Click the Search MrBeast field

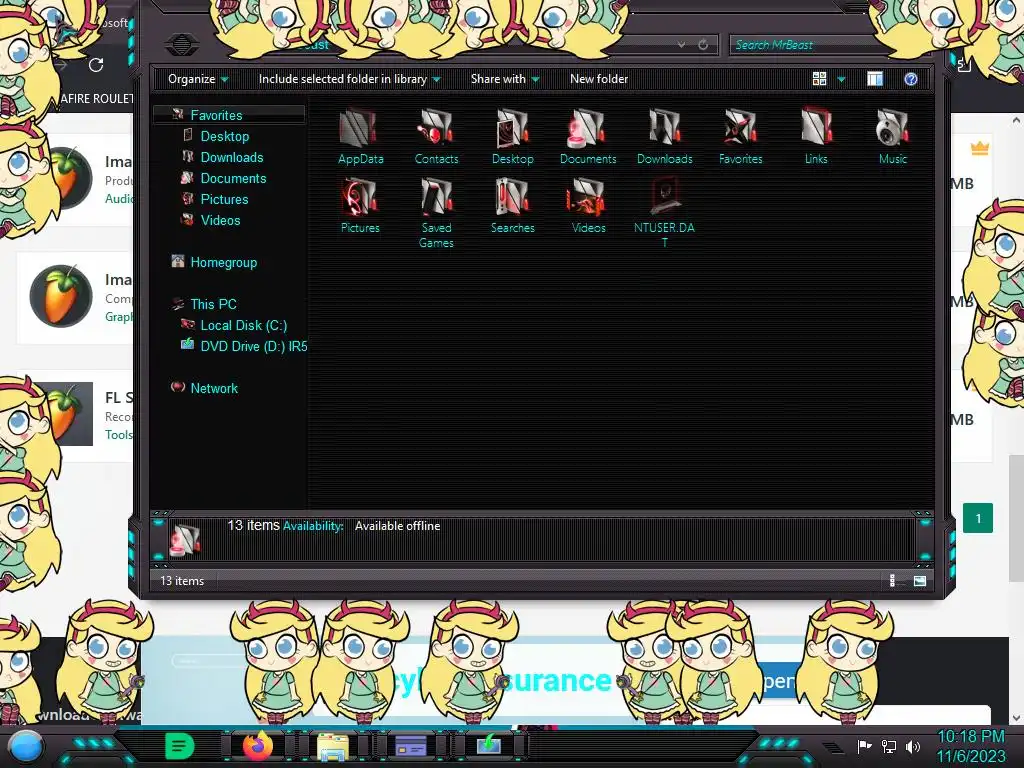810,44
